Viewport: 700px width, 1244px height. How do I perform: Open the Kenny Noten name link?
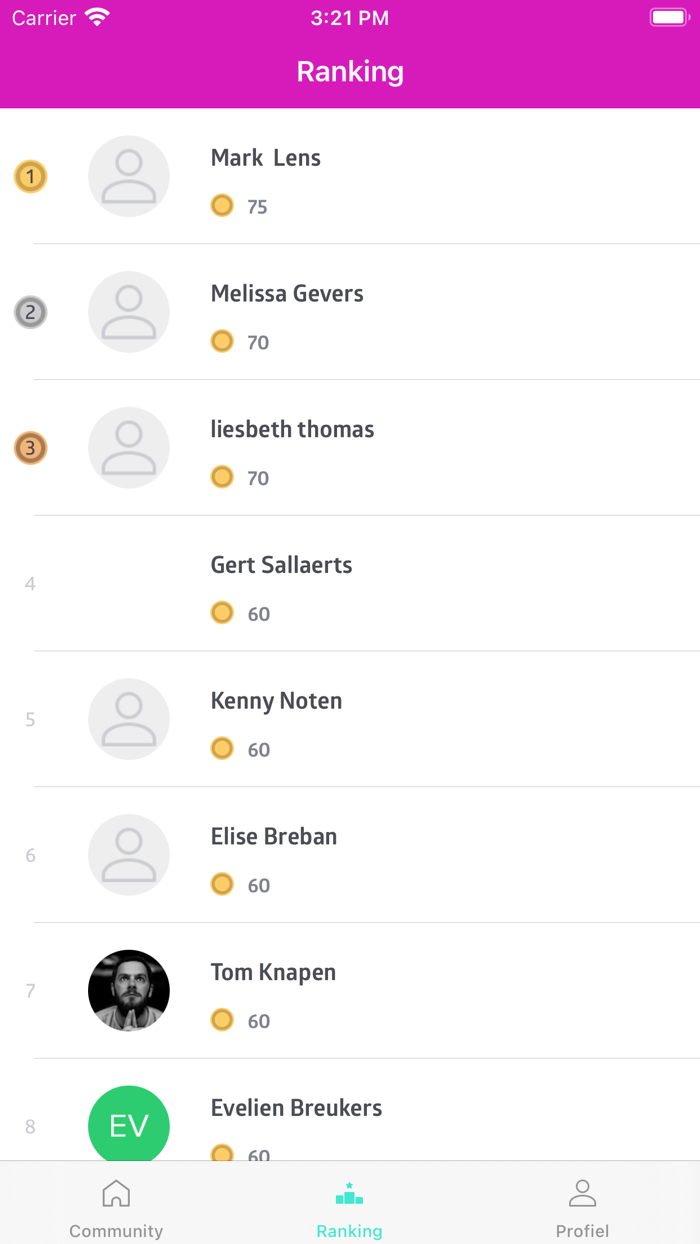pos(276,701)
